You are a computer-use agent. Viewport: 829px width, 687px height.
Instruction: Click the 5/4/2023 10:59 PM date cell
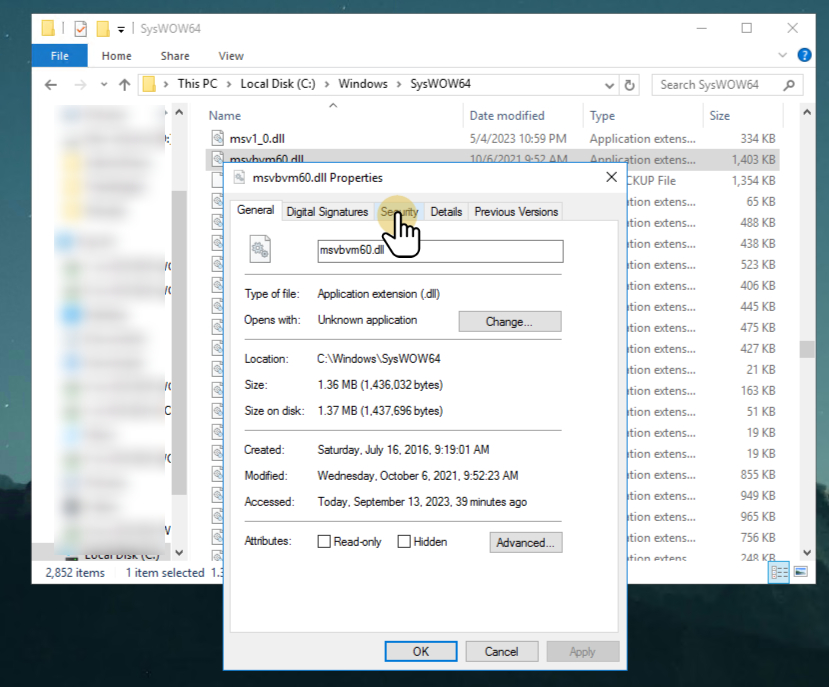tap(518, 139)
